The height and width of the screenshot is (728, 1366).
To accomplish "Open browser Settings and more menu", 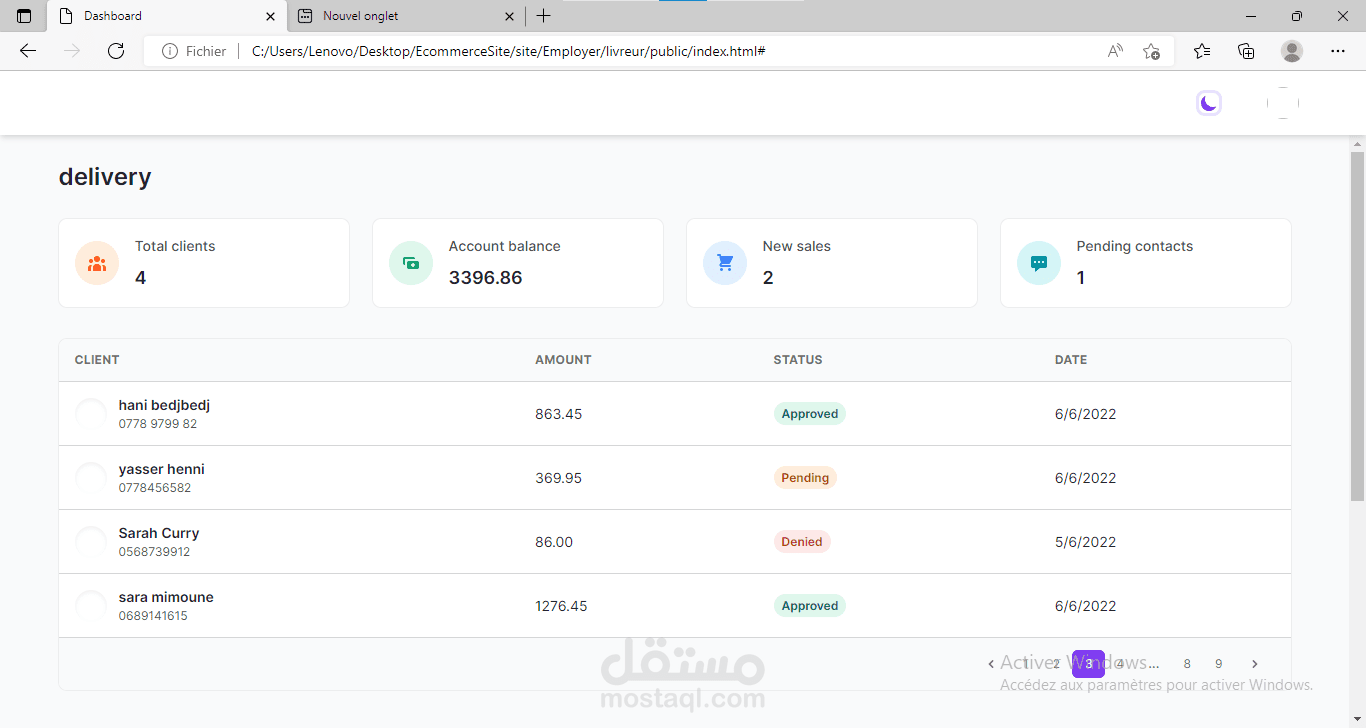I will click(1338, 51).
